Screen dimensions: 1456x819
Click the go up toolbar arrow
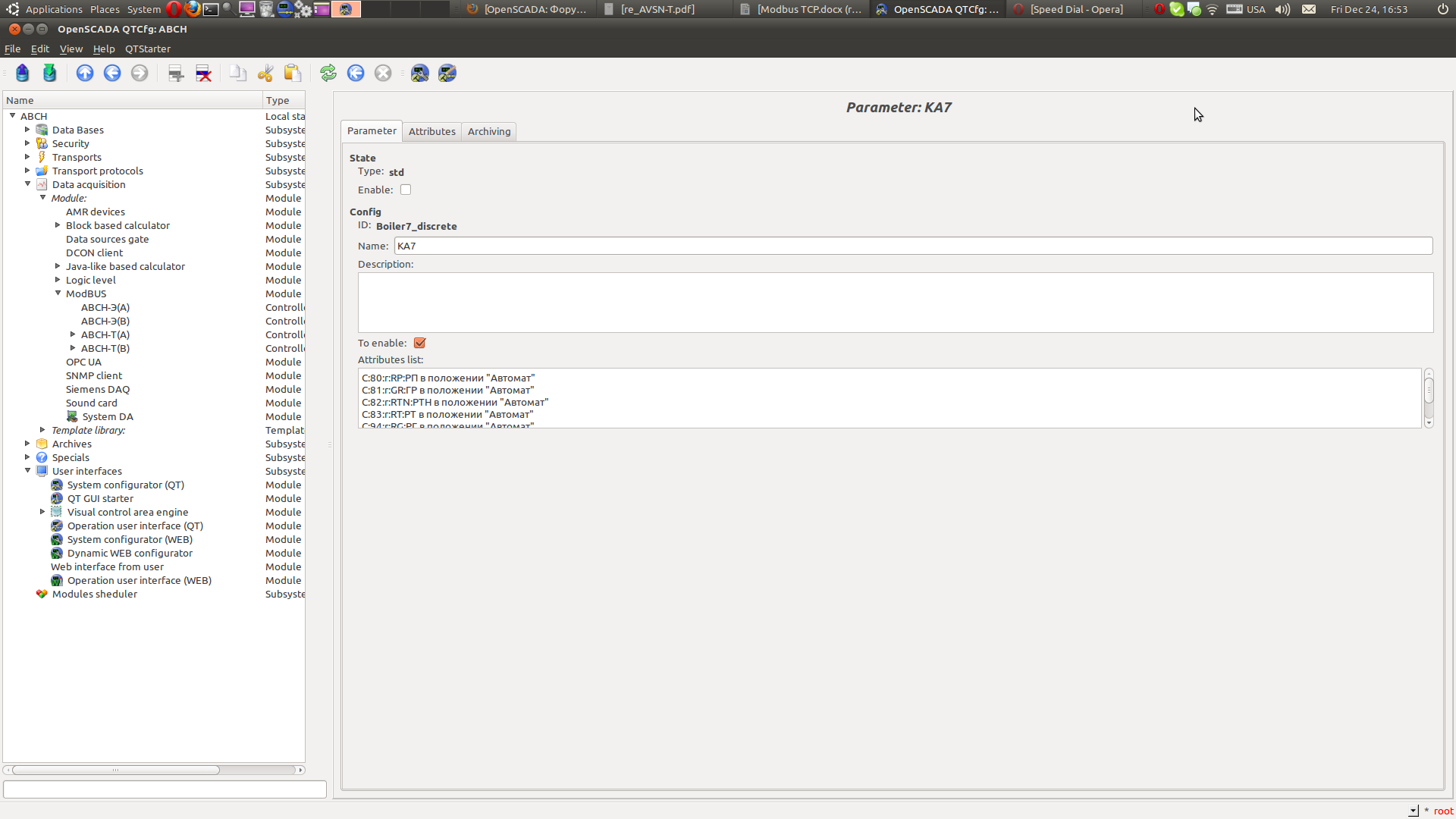click(85, 73)
